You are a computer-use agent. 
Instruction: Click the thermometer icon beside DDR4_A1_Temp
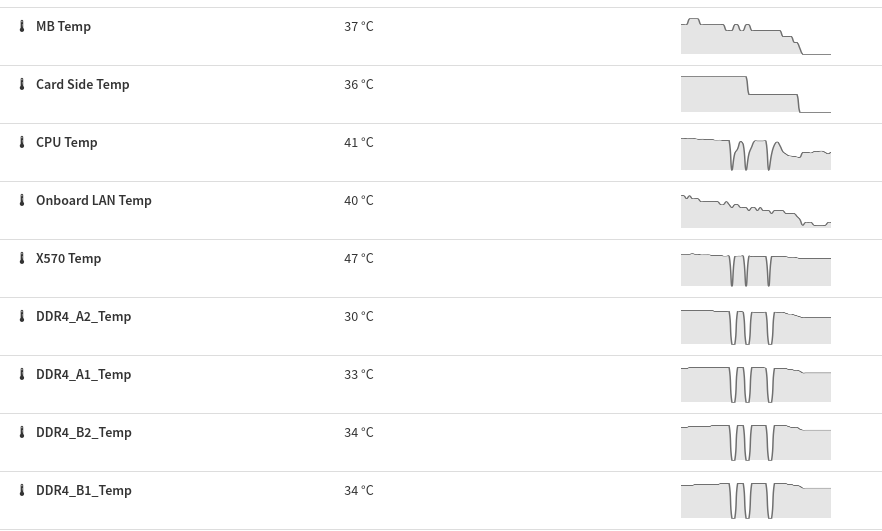pos(22,374)
